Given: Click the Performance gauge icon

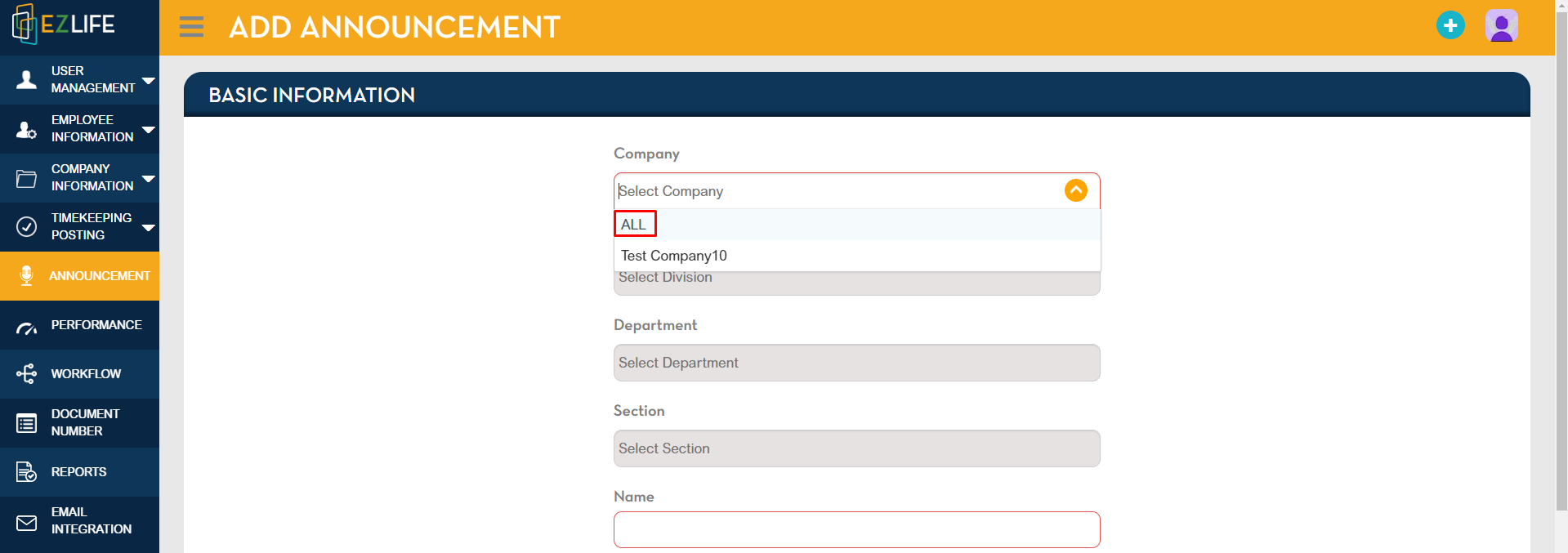Looking at the screenshot, I should [x=27, y=328].
